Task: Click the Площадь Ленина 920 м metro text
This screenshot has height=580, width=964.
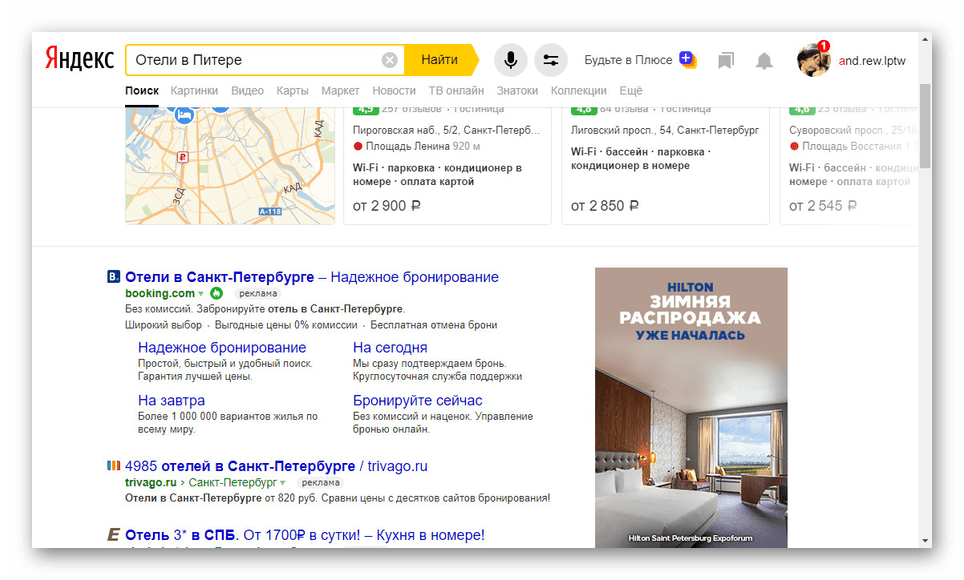Action: click(x=423, y=146)
